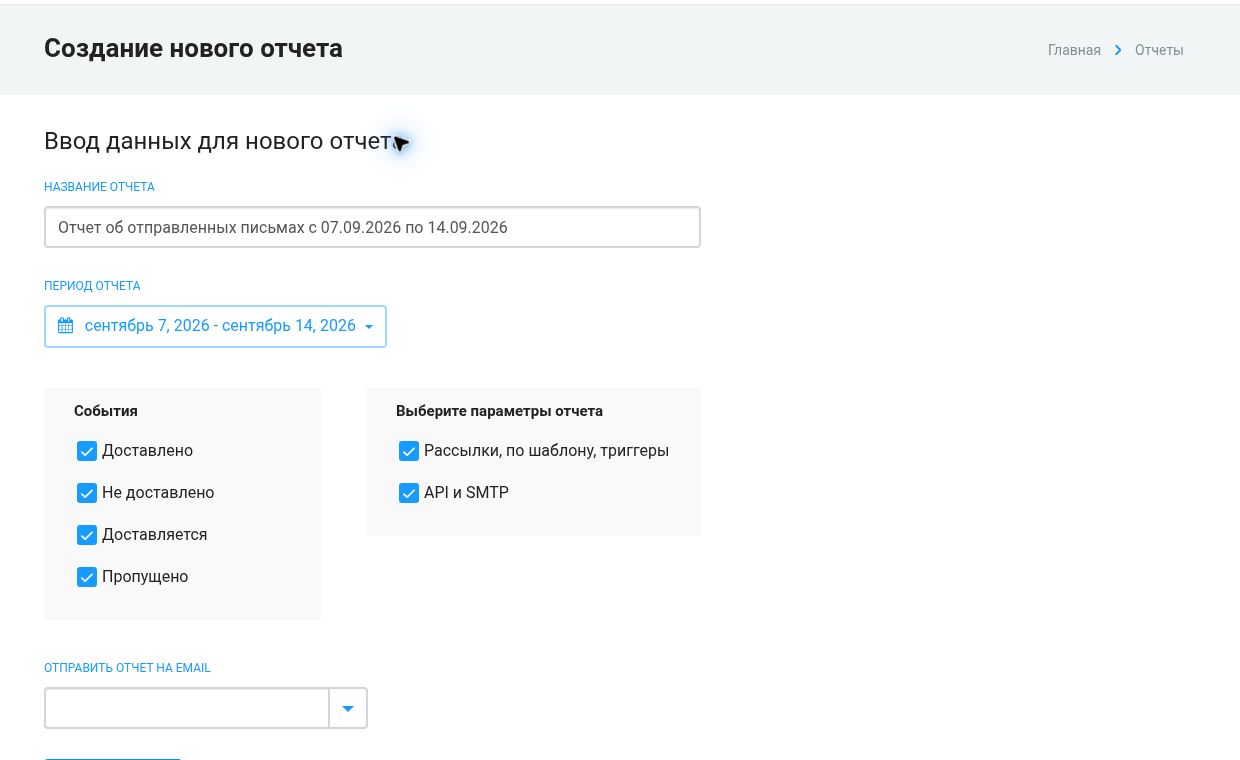Click the НАЗВАНИЕ ОТЧЕТА label
1240x760 pixels.
[x=99, y=187]
